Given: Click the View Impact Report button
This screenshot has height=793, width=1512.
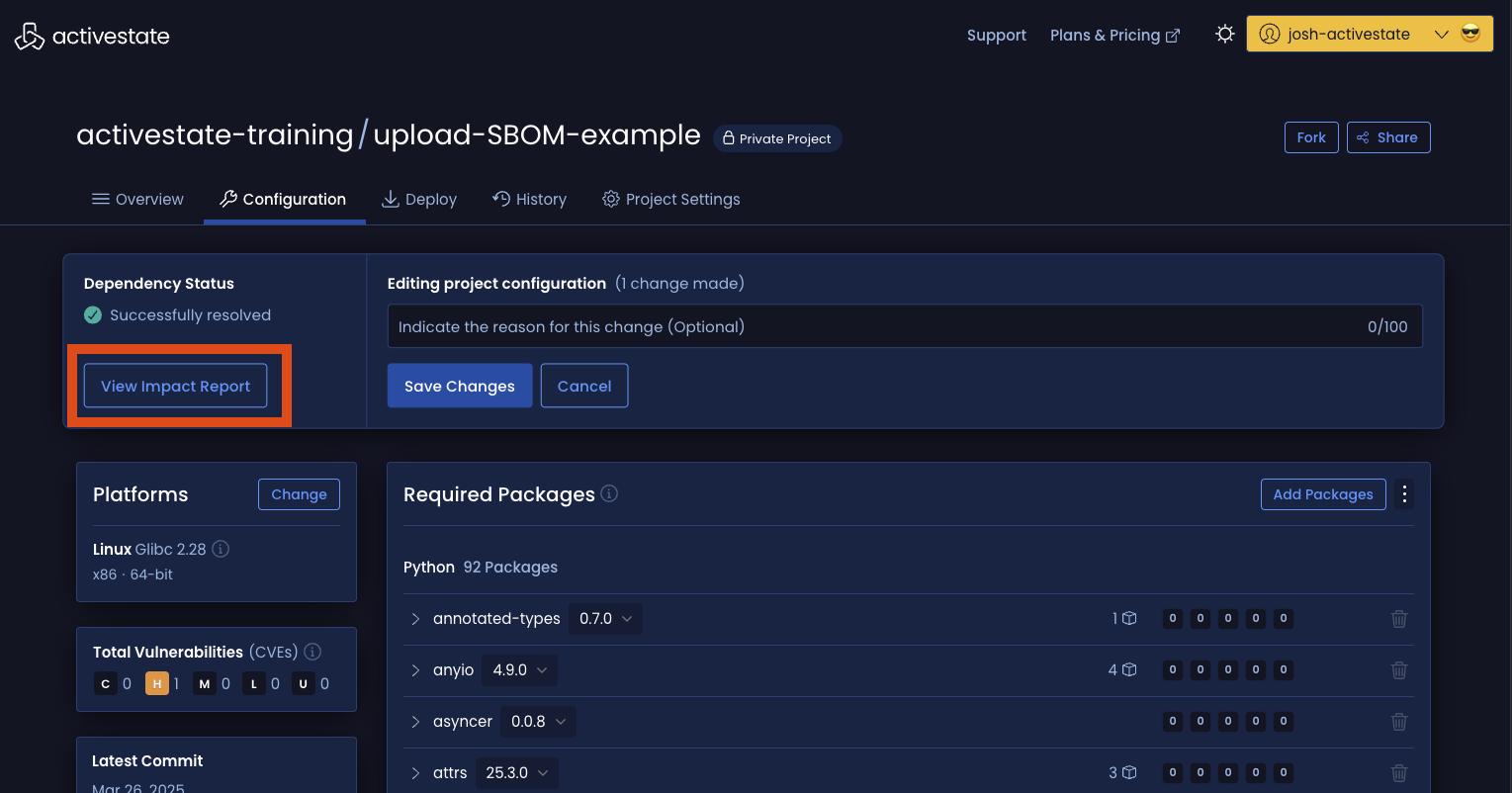Looking at the screenshot, I should 175,387.
